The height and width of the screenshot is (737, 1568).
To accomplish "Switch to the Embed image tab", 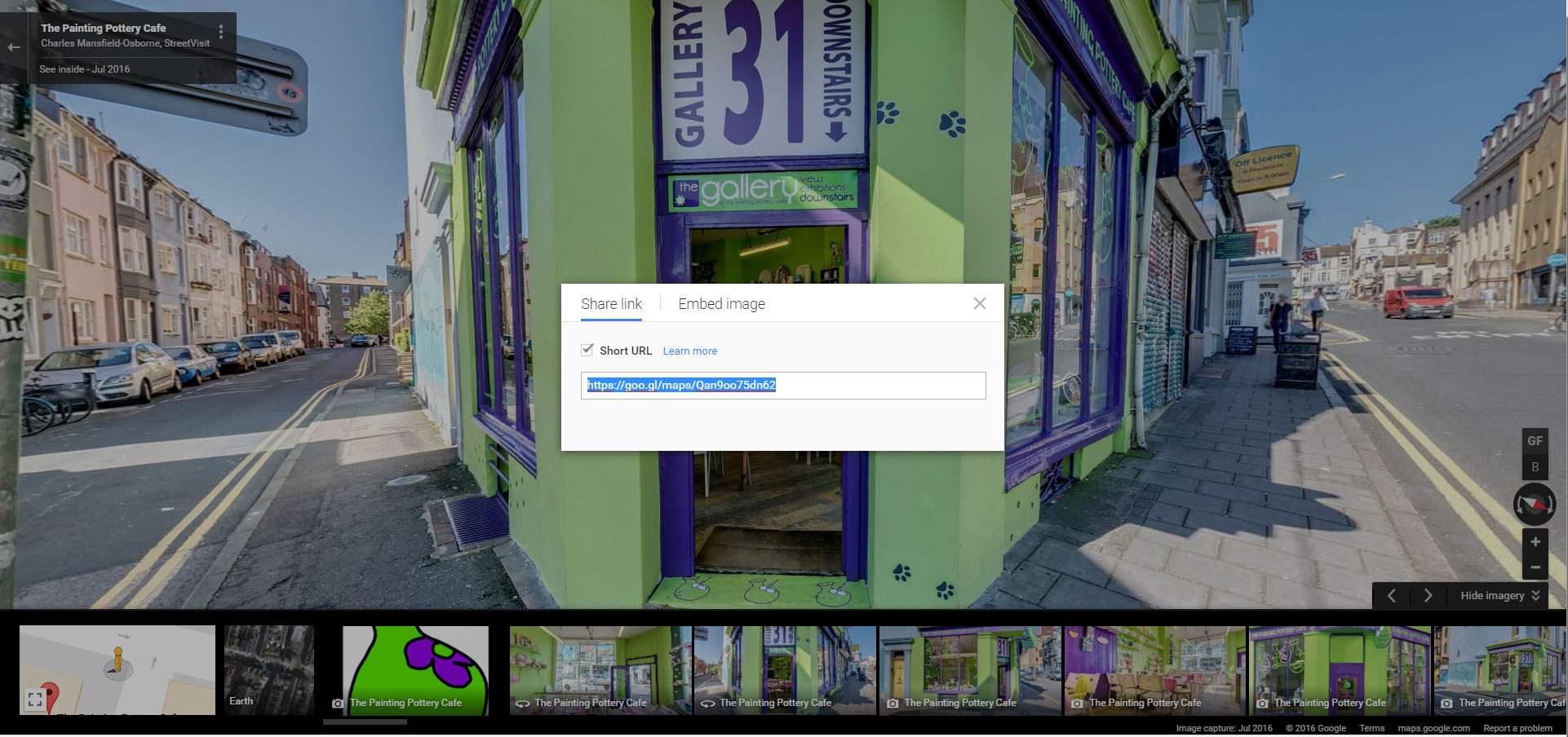I will [722, 304].
